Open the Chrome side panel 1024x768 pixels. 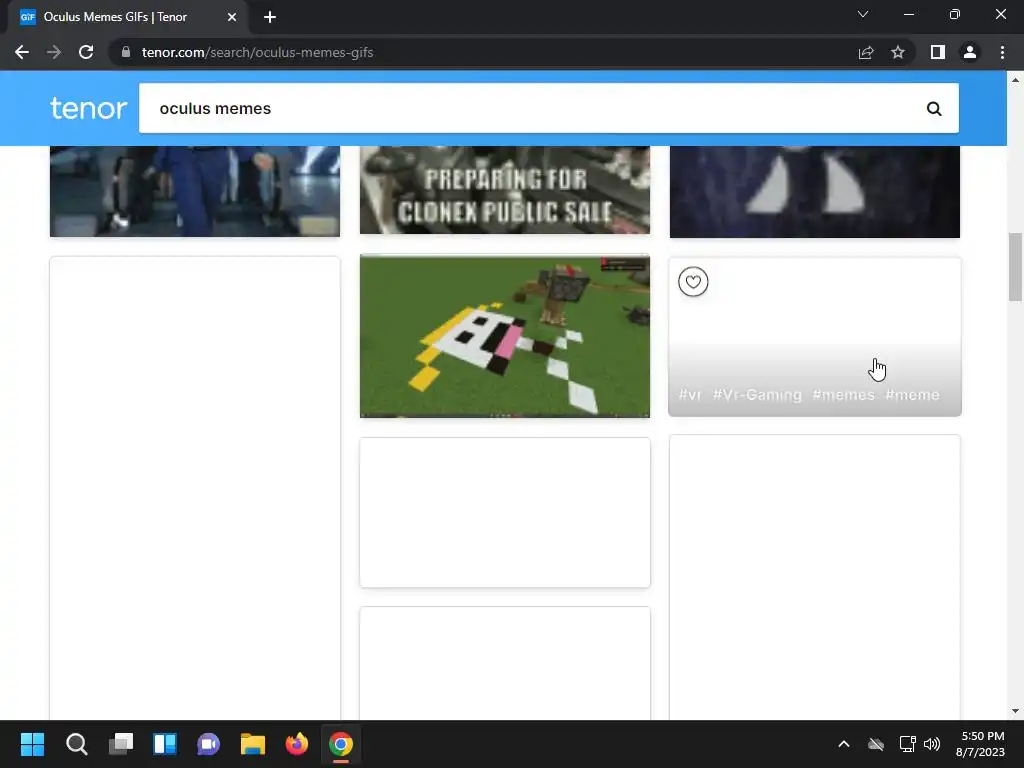tap(938, 52)
